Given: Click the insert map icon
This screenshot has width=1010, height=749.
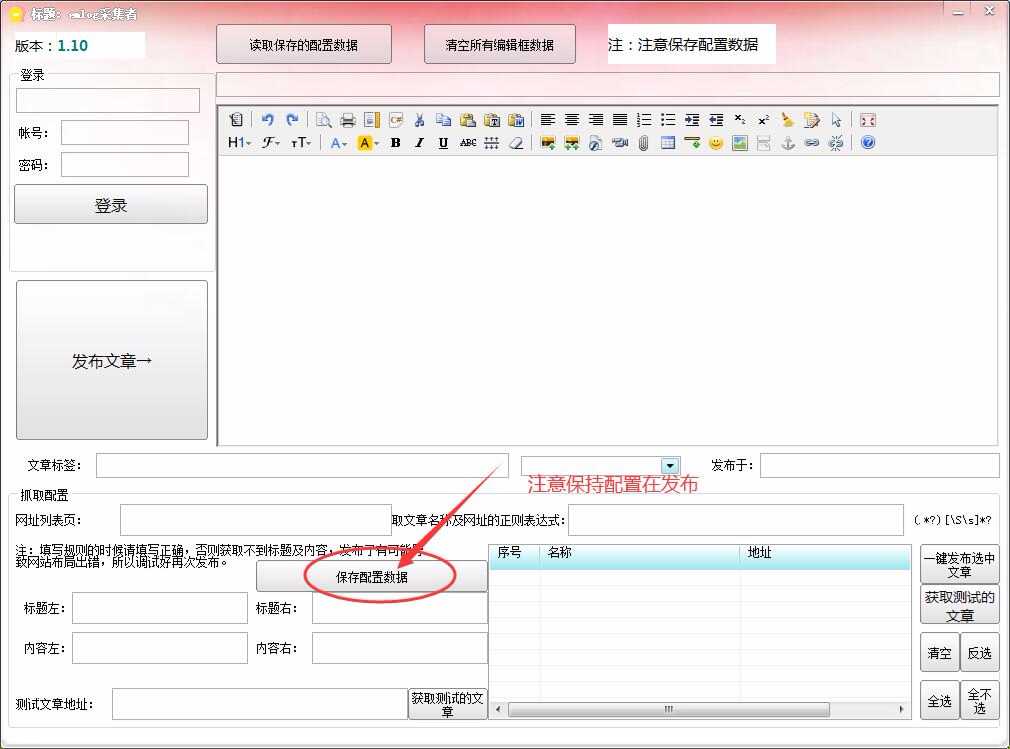Looking at the screenshot, I should 739,142.
